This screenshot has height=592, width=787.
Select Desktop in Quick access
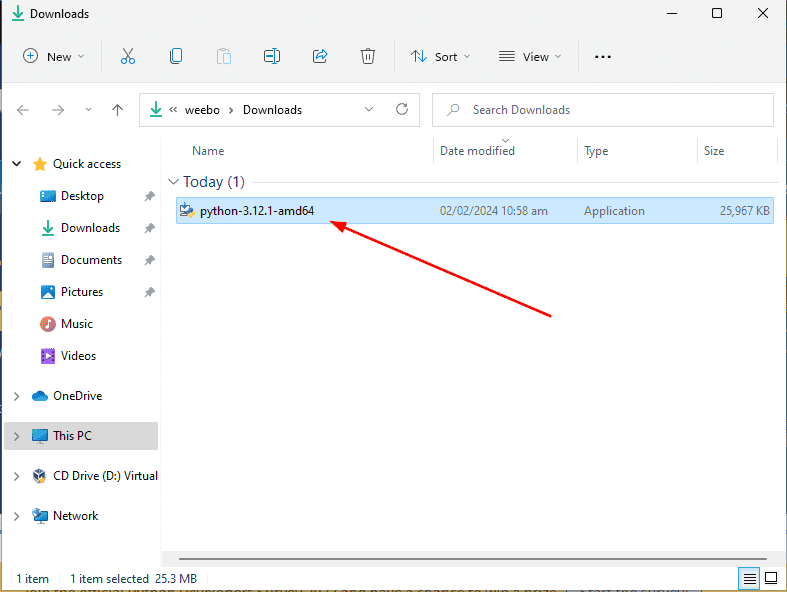[x=82, y=196]
